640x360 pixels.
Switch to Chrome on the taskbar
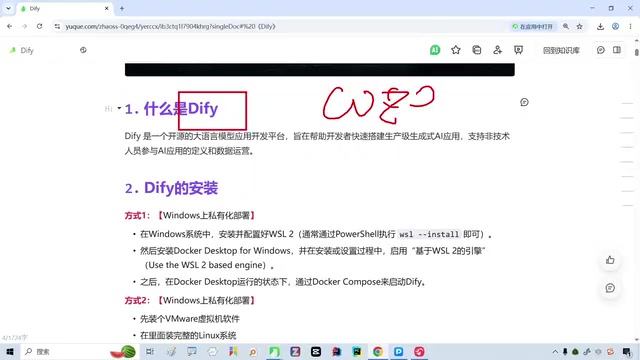pos(378,351)
